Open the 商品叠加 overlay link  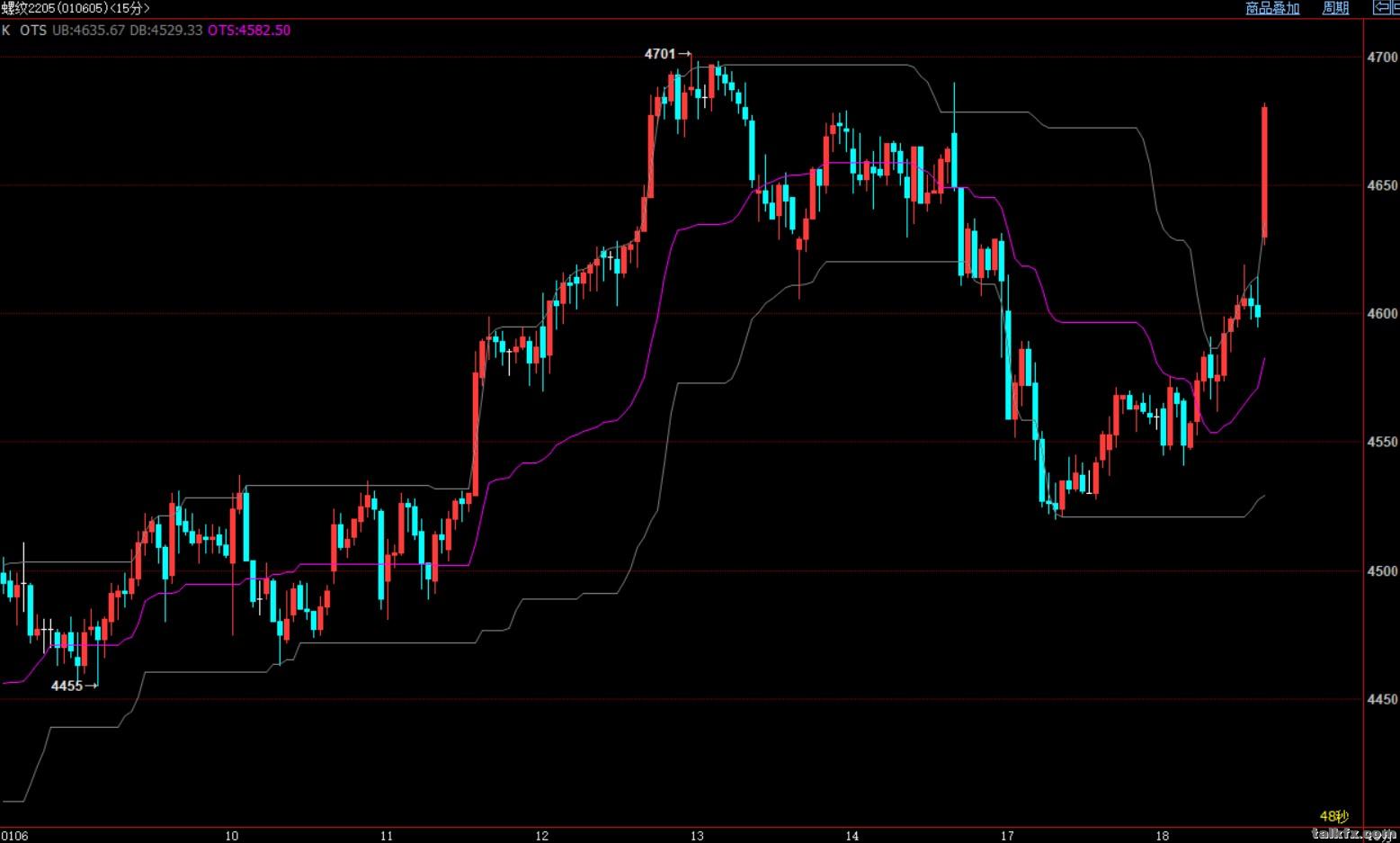tap(1272, 8)
